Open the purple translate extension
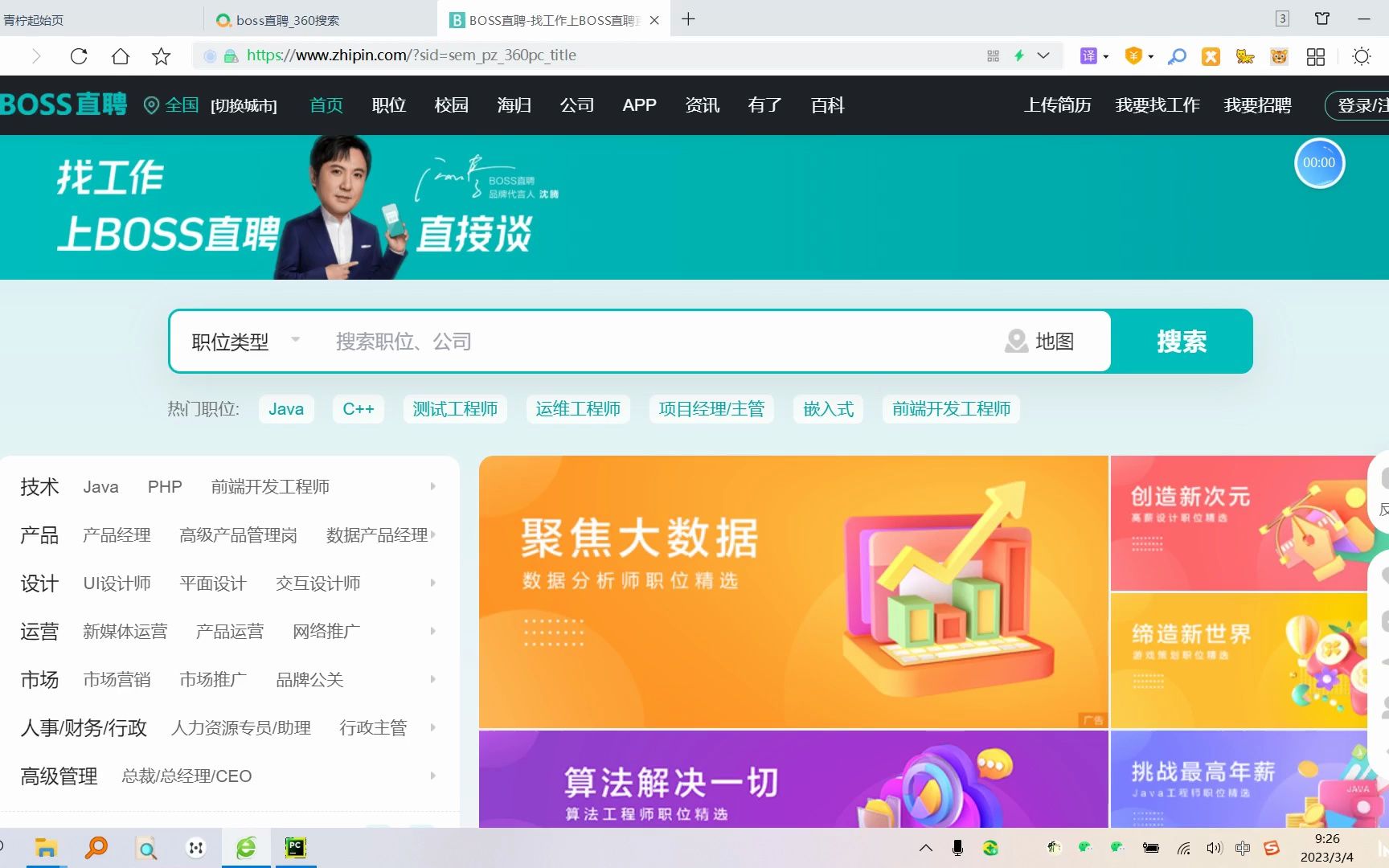 [1088, 55]
